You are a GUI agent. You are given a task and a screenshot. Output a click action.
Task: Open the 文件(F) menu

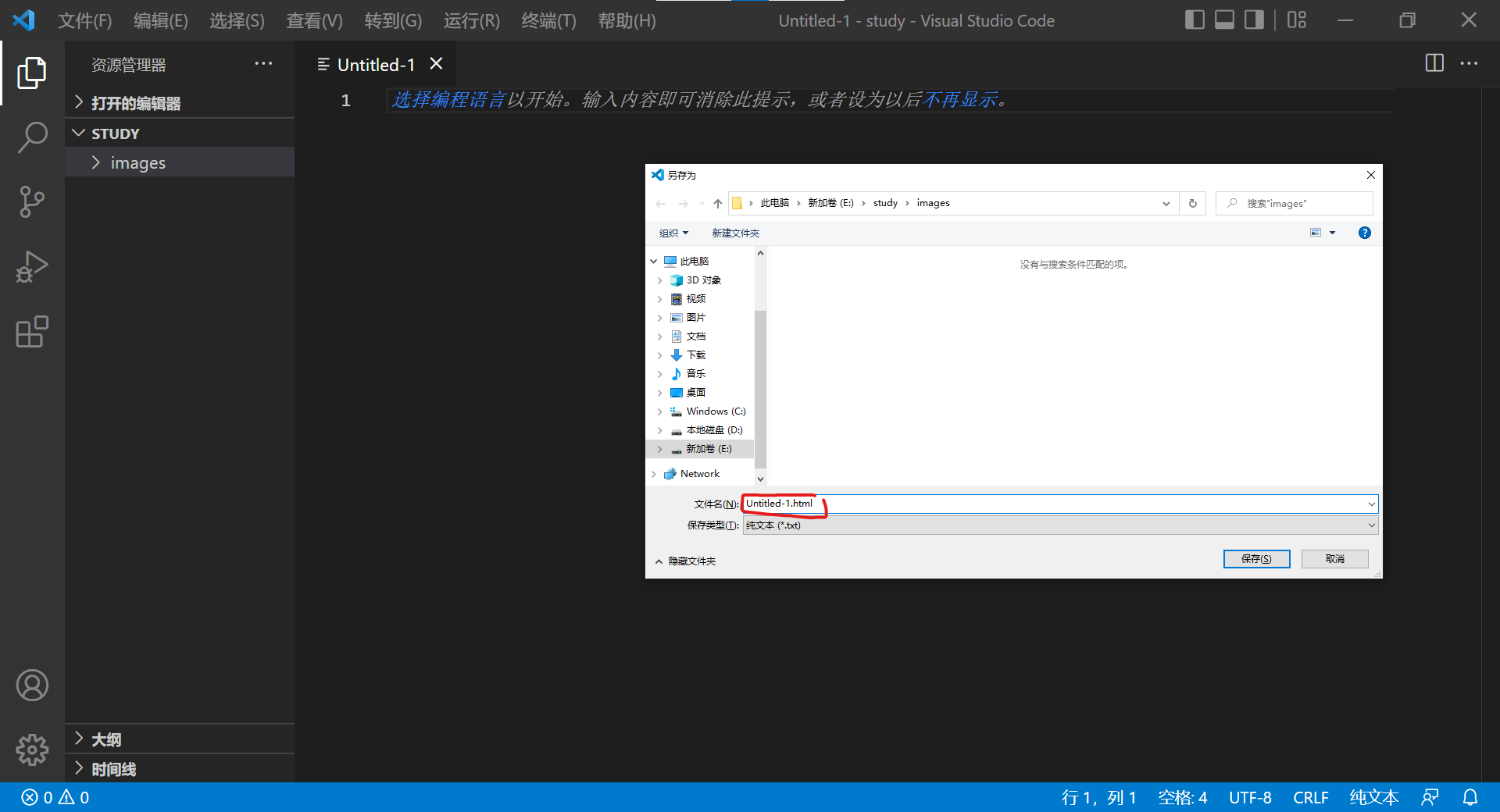(84, 20)
